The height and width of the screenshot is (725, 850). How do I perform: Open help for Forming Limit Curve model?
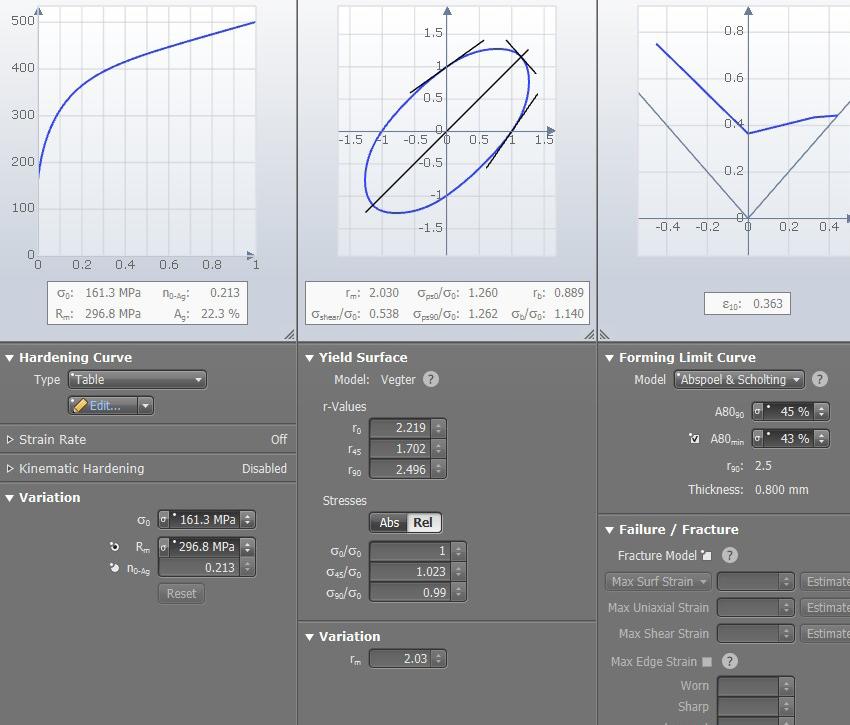820,379
